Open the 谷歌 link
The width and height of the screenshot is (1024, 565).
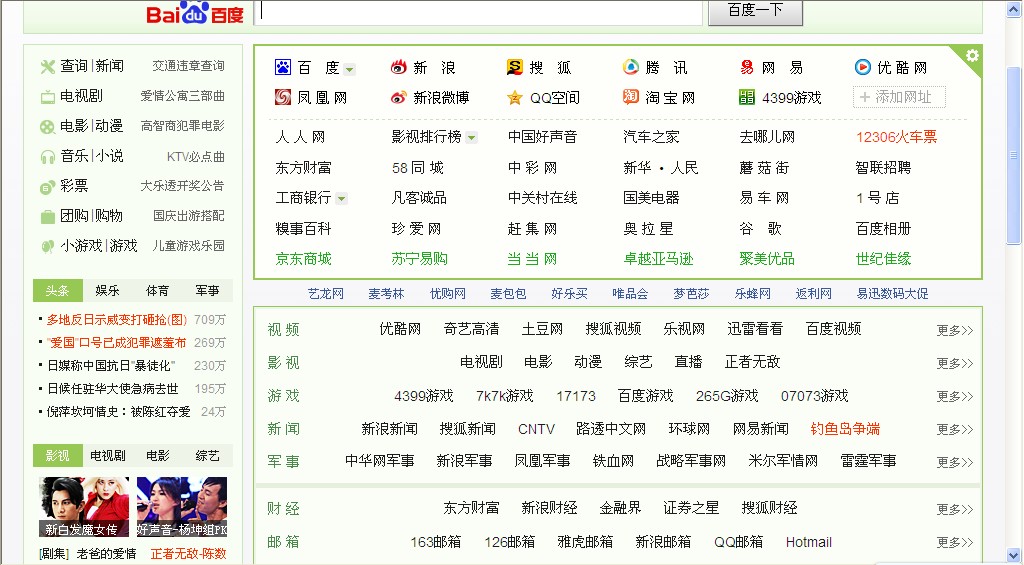tap(761, 229)
